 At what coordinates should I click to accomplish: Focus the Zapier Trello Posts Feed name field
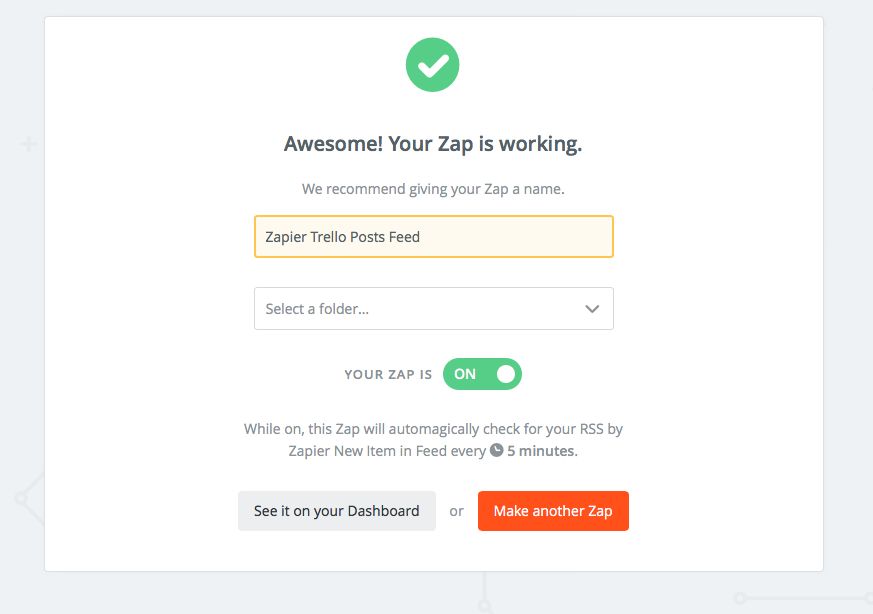433,237
